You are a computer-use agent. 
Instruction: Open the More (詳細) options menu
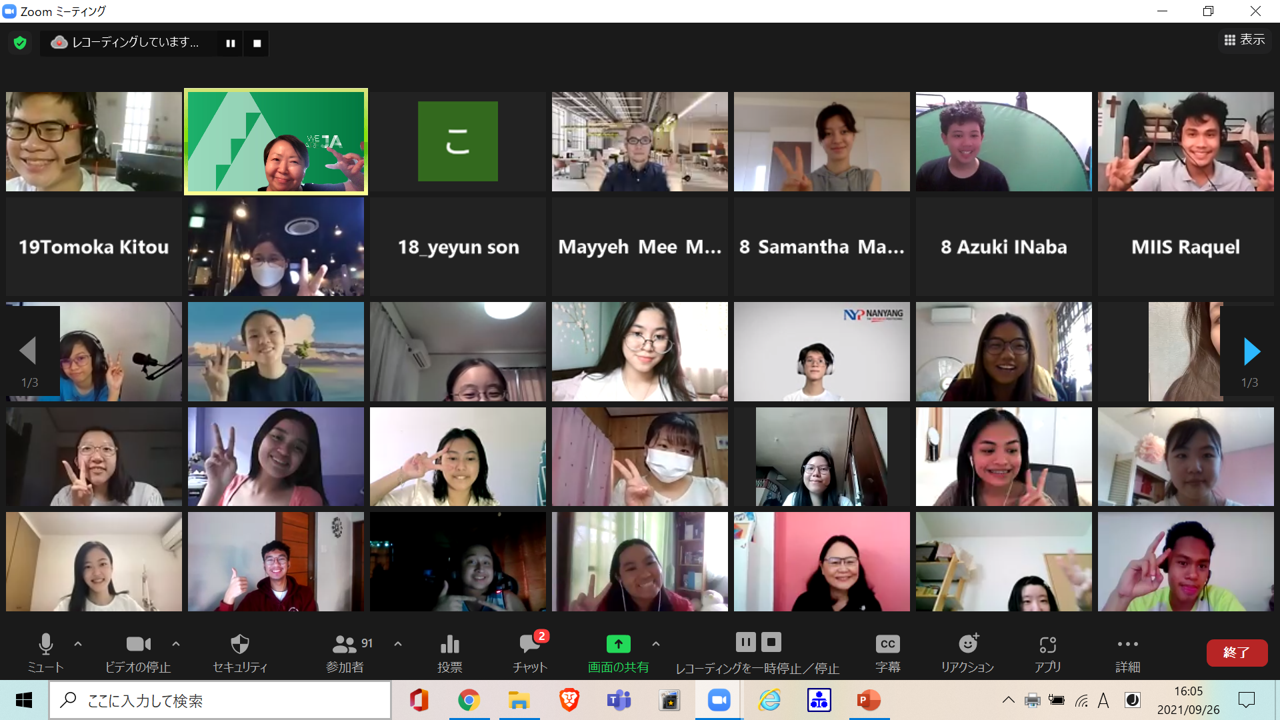(x=1127, y=652)
